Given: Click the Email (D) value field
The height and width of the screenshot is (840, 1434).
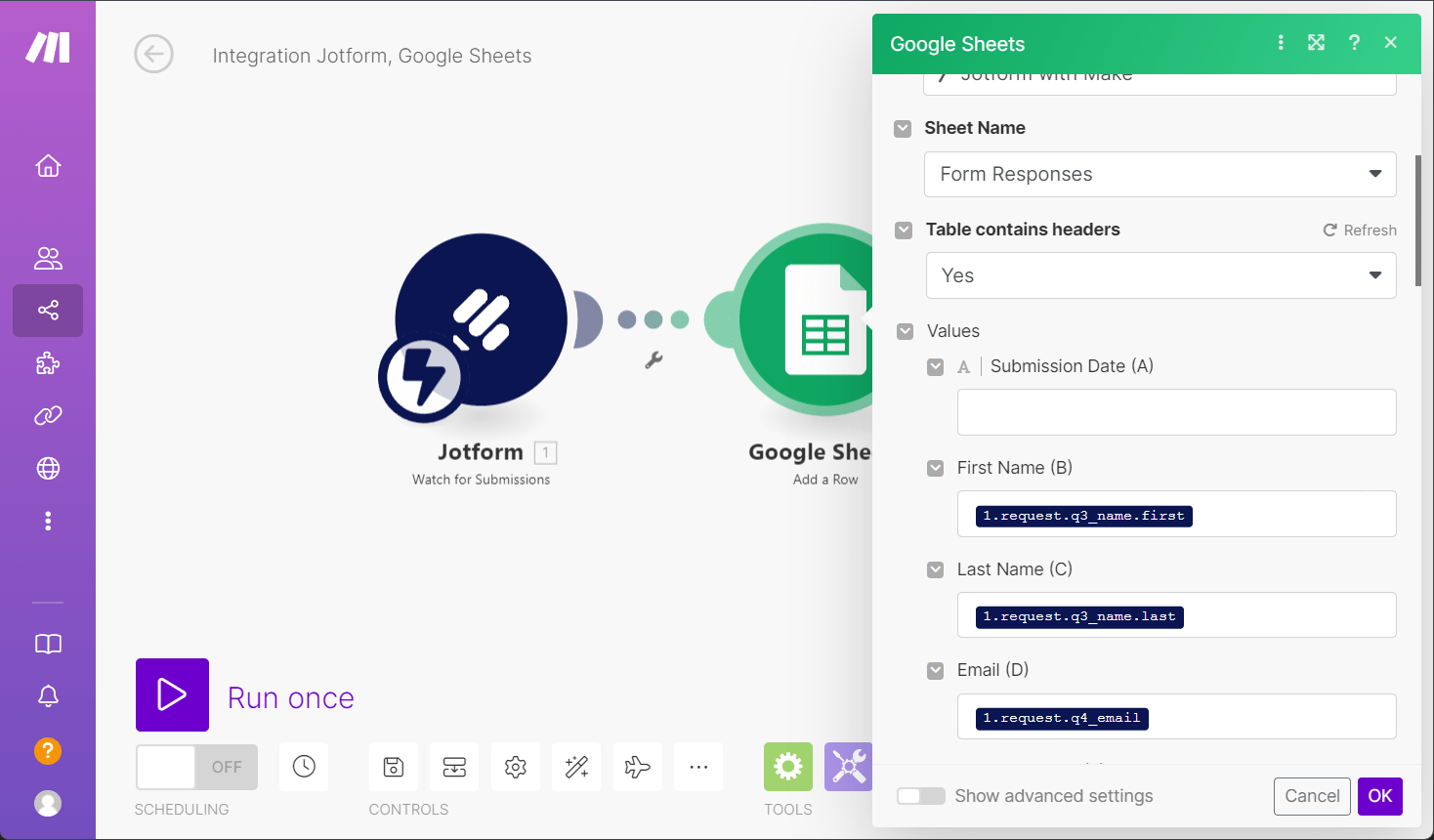Looking at the screenshot, I should (x=1176, y=717).
